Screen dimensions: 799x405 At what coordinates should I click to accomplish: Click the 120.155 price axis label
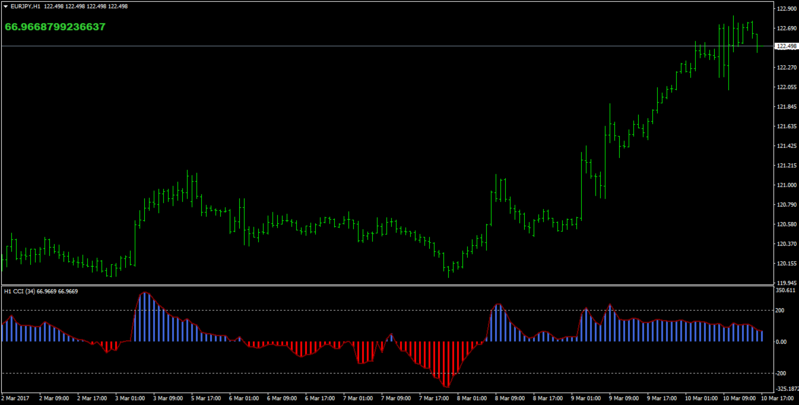pyautogui.click(x=787, y=264)
